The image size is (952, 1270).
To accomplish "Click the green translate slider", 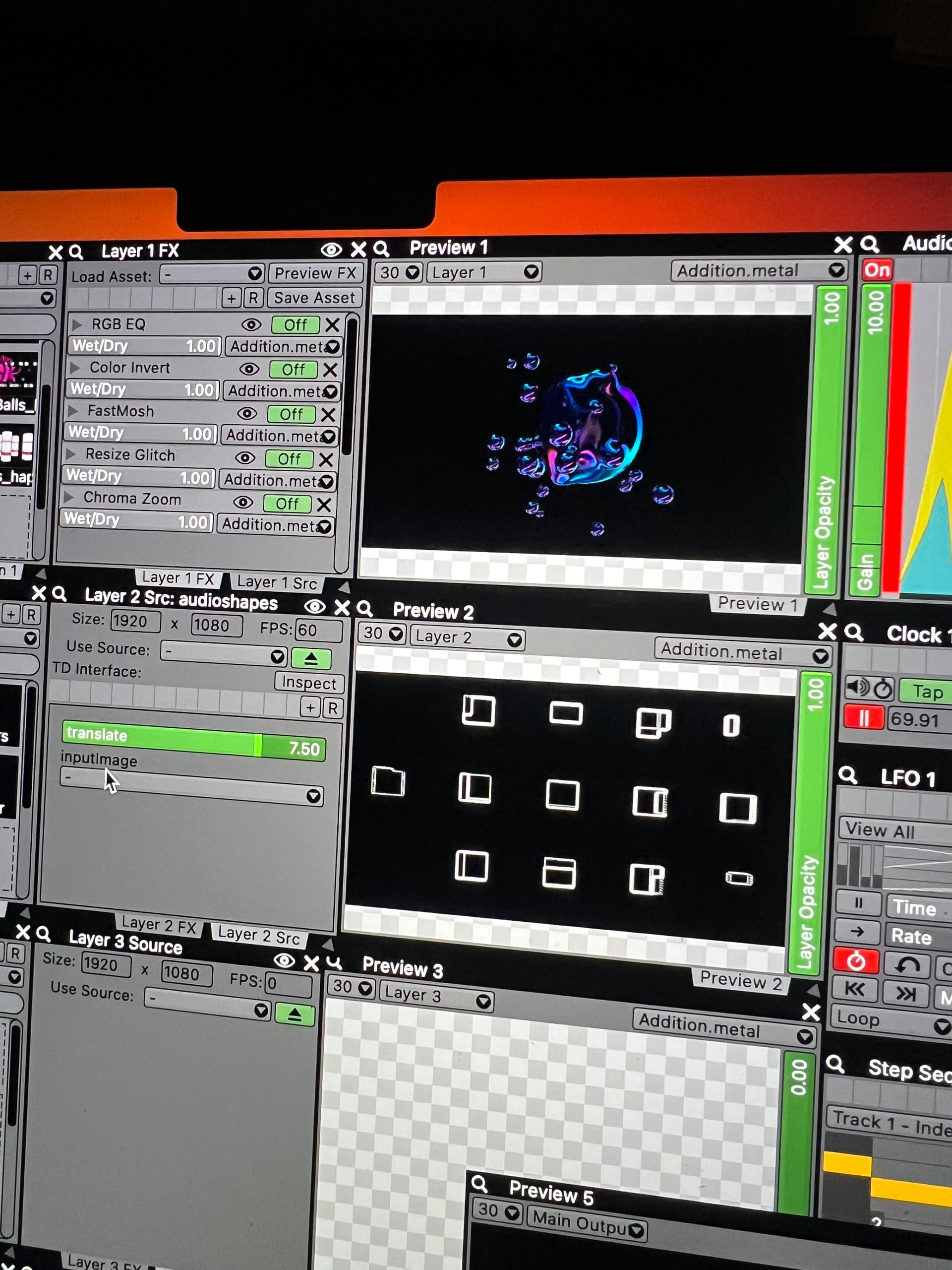I will 193,741.
